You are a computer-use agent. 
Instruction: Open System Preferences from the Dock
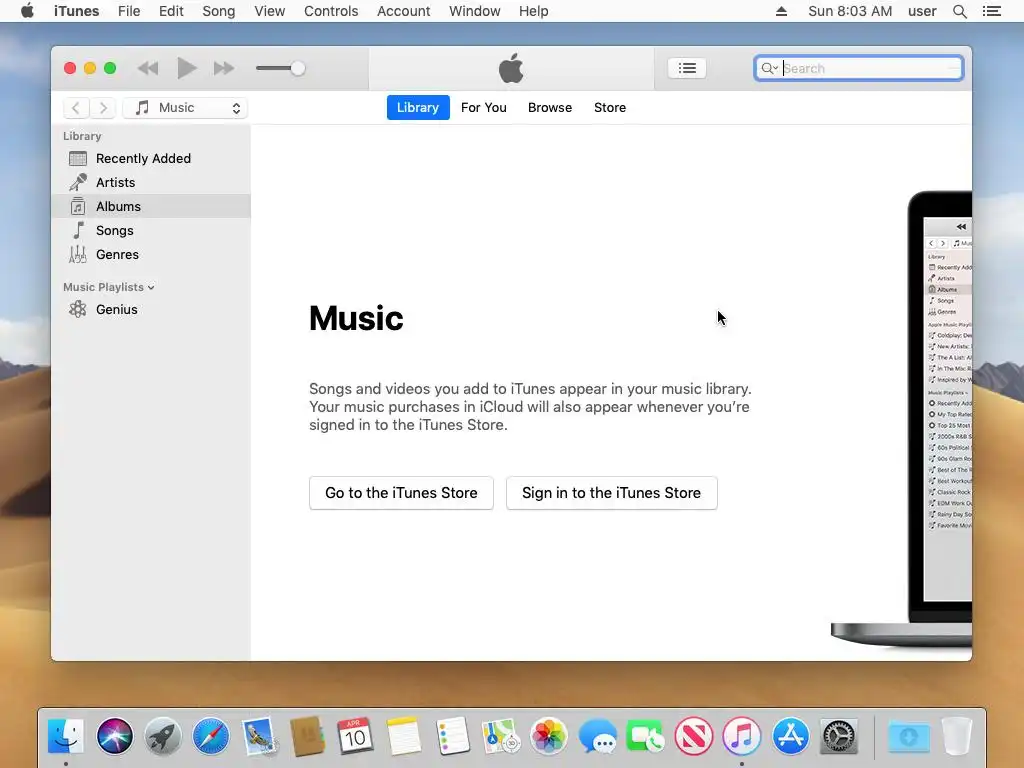point(839,736)
